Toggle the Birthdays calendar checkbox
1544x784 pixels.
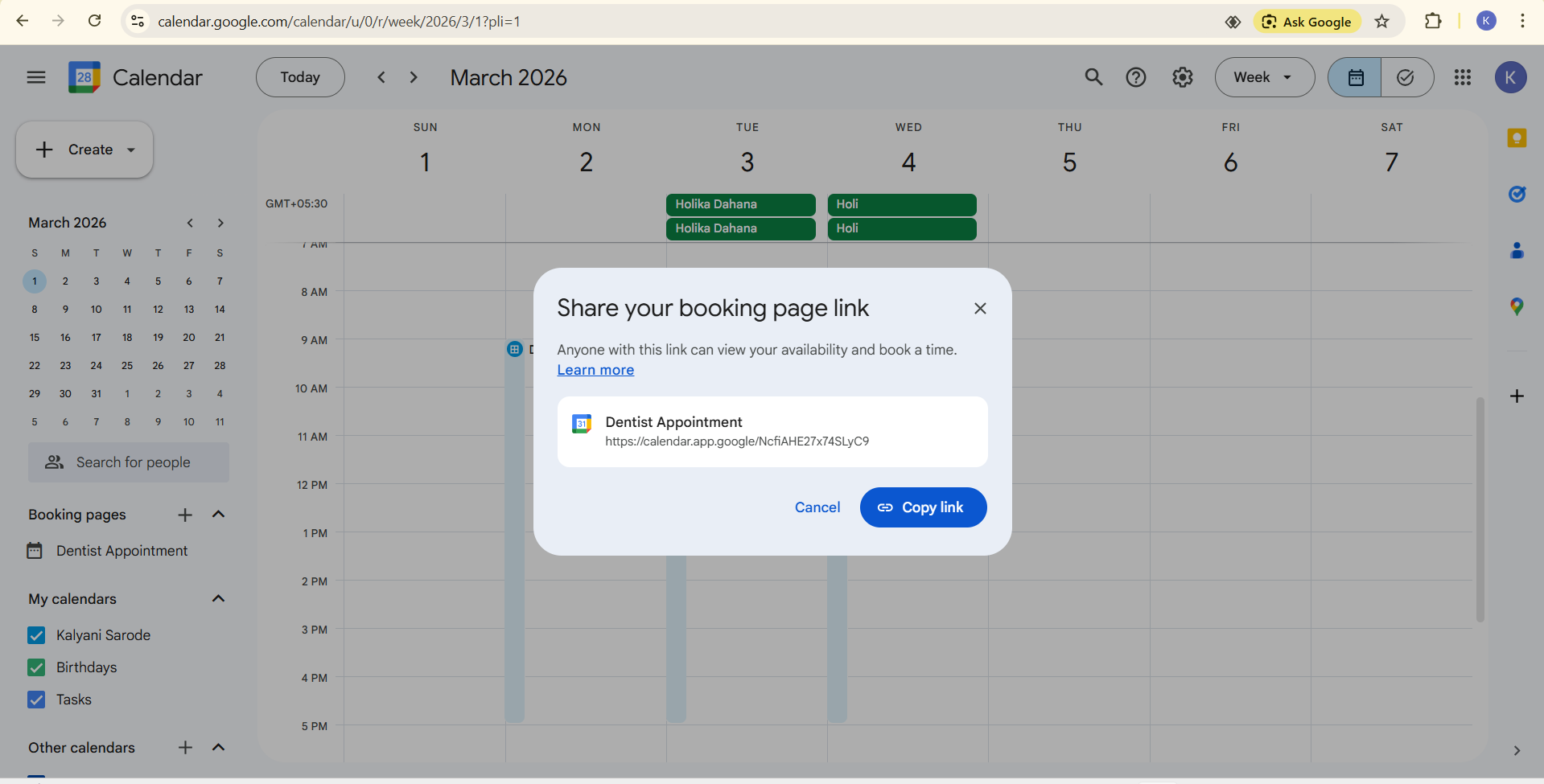[x=36, y=667]
